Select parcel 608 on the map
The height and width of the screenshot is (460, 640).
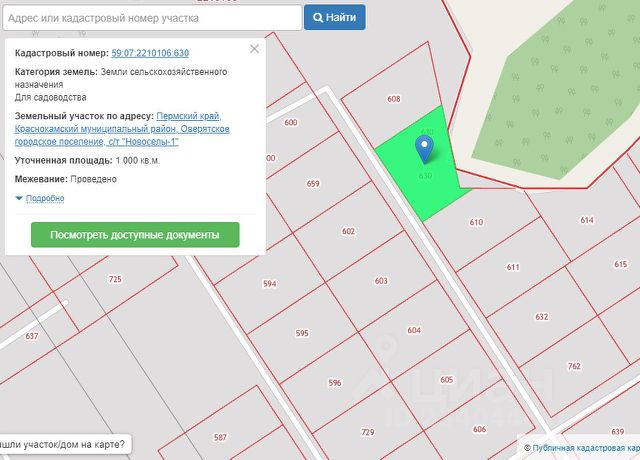point(394,100)
